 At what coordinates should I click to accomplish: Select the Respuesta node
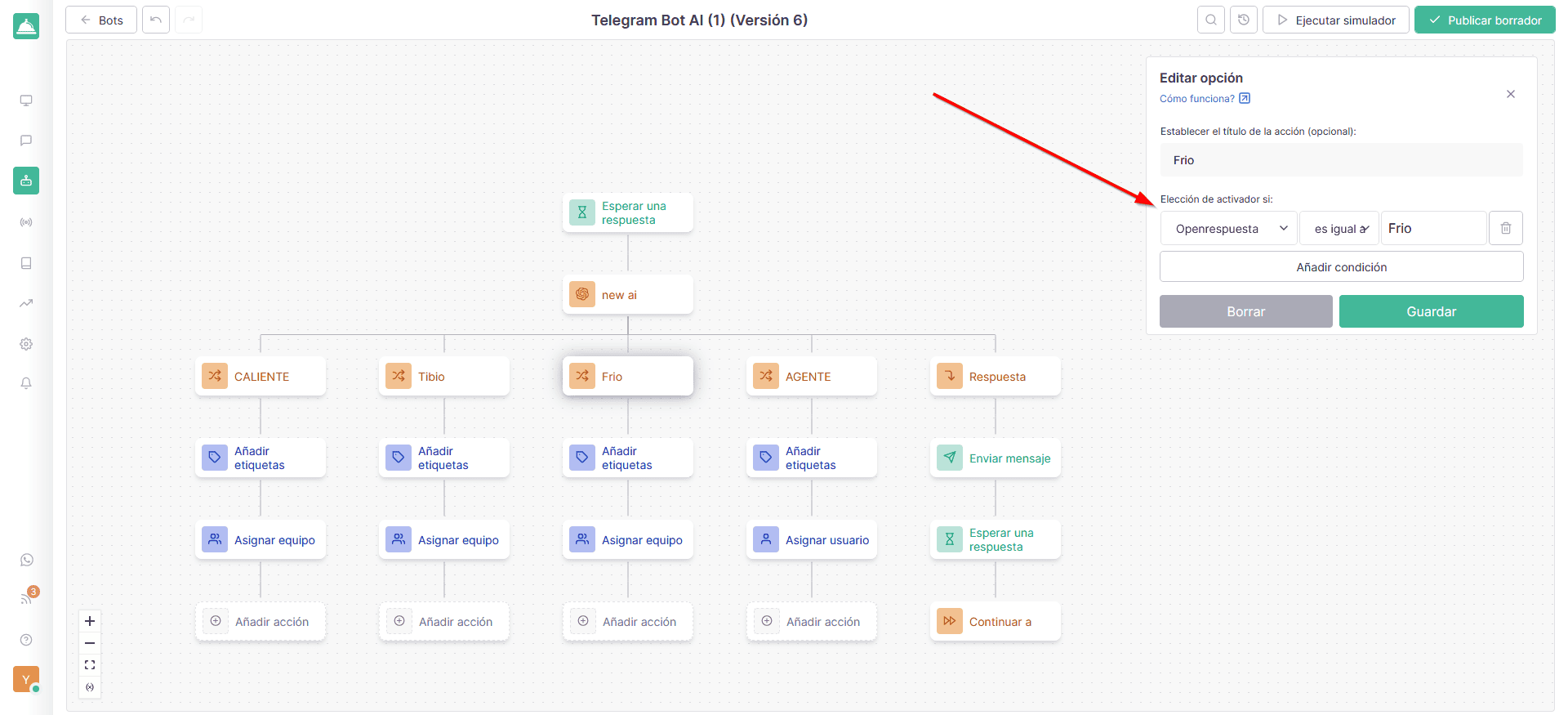click(x=996, y=376)
